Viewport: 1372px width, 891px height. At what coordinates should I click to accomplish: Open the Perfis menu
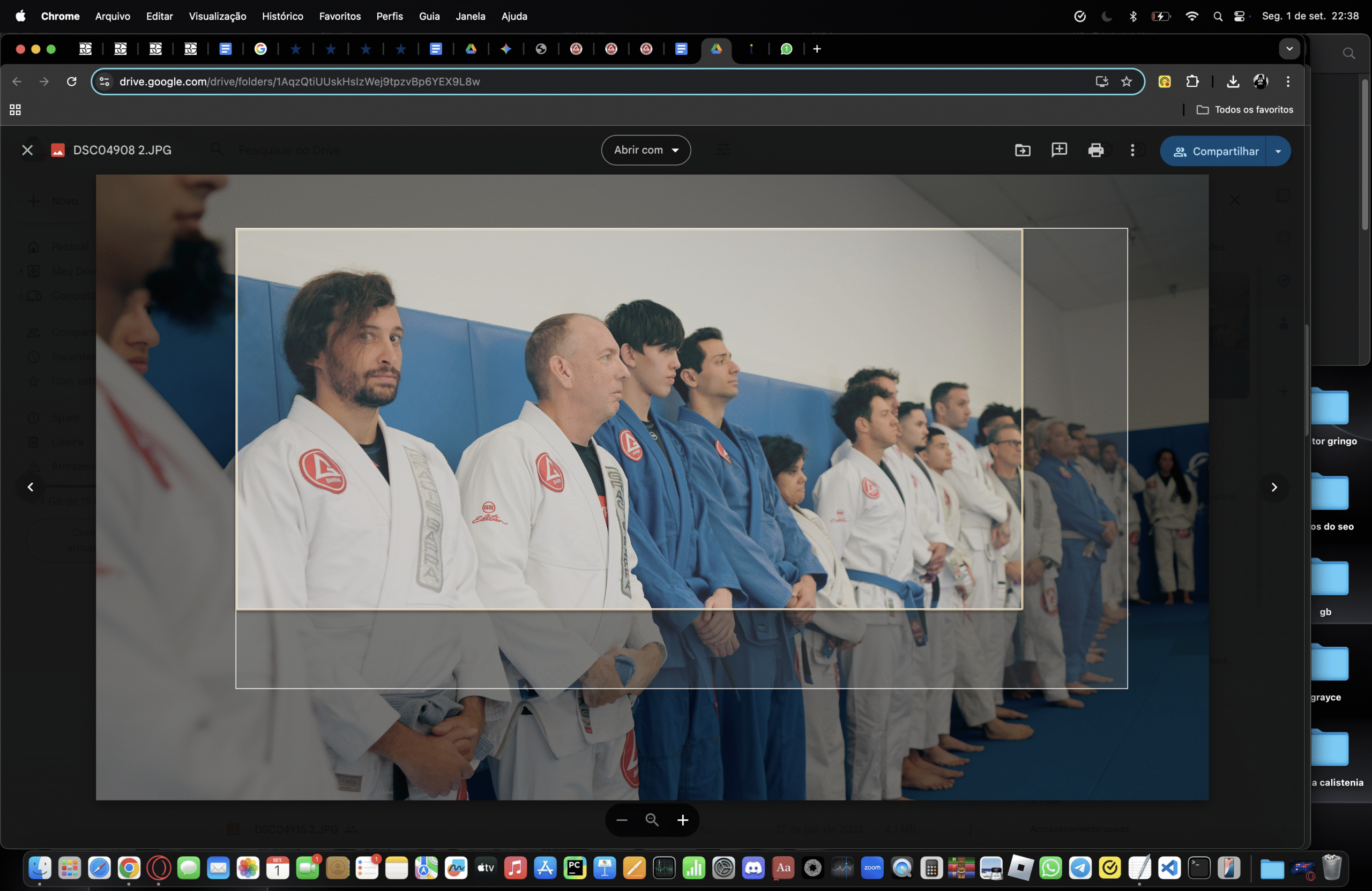[390, 16]
